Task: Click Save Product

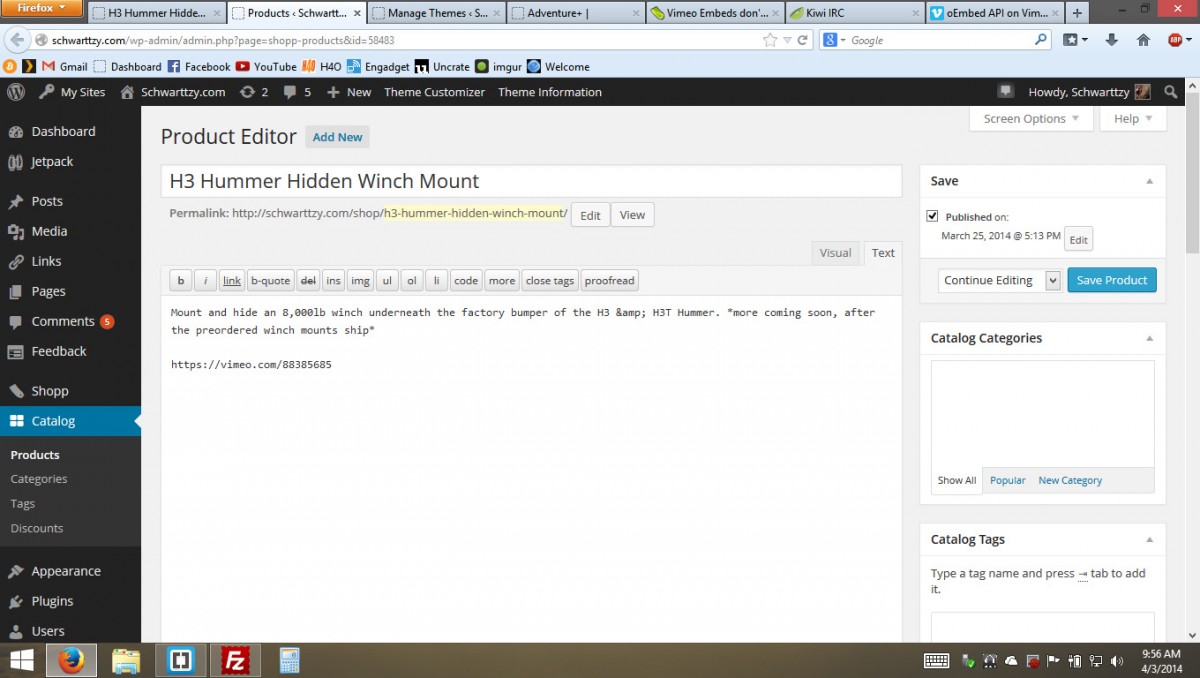Action: pyautogui.click(x=1112, y=280)
